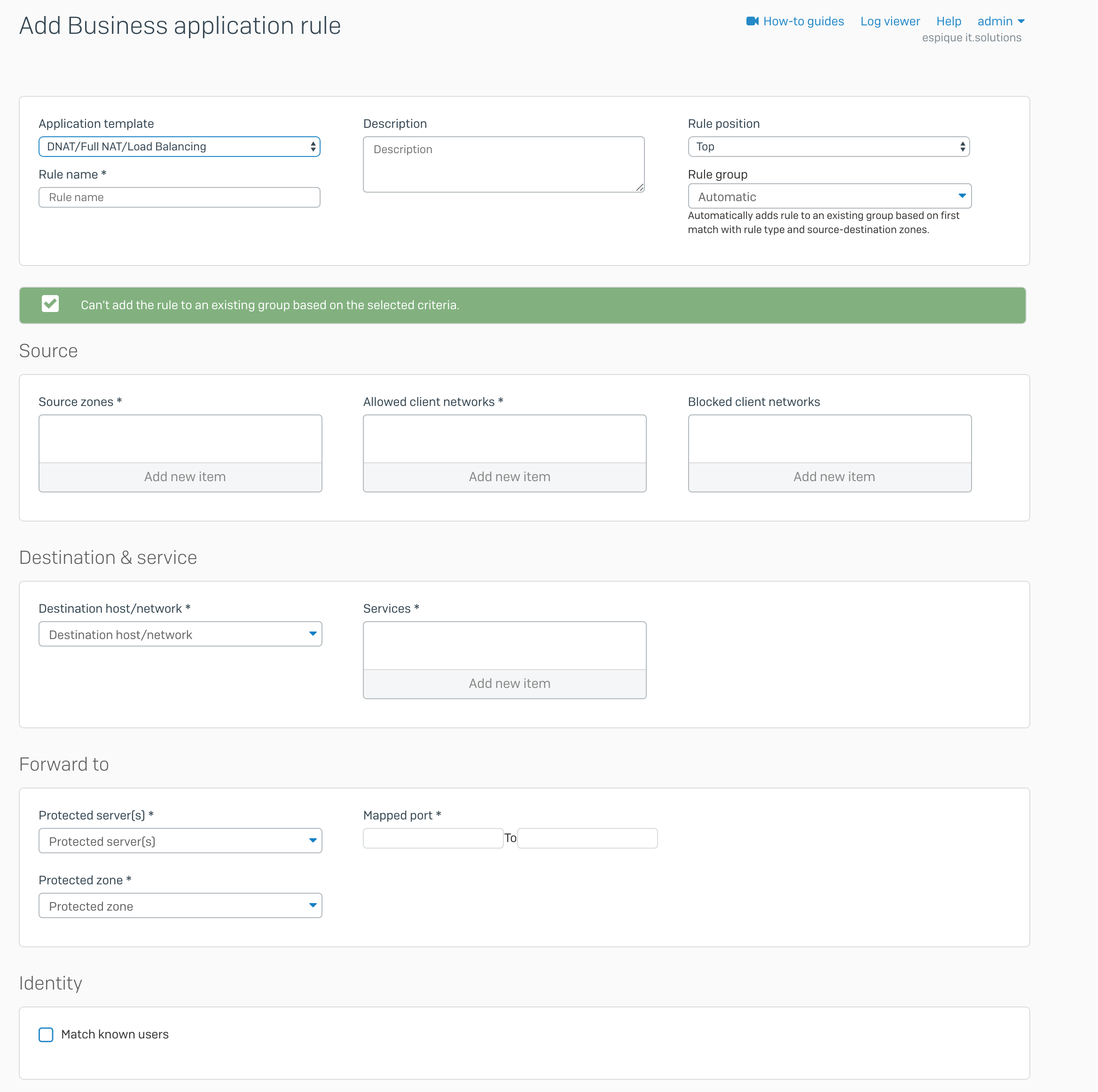Expand the Rule group Automatic dropdown

pyautogui.click(x=829, y=196)
